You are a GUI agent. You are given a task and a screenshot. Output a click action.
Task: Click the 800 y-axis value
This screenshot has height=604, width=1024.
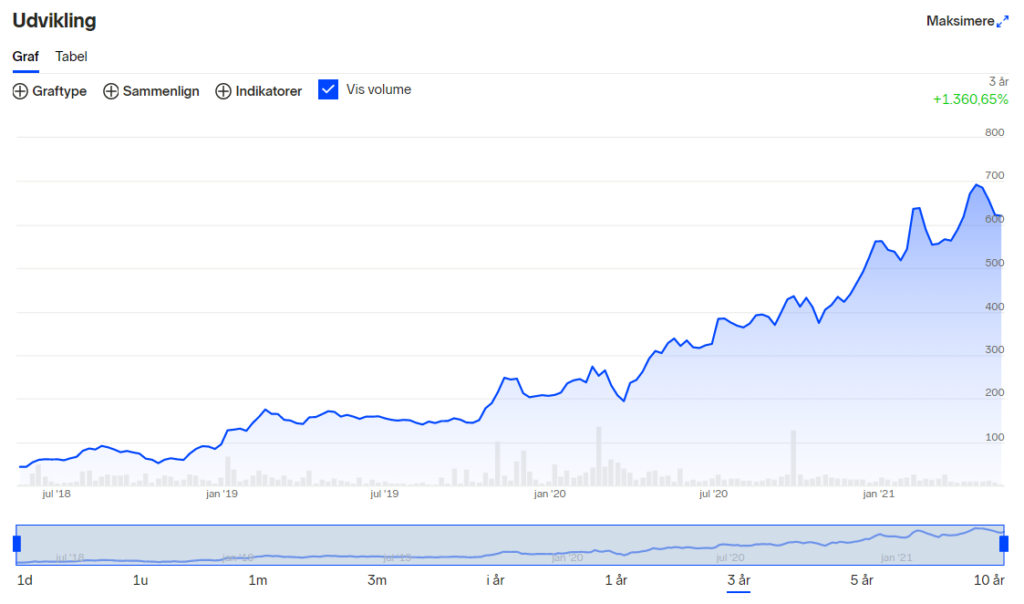tap(995, 133)
